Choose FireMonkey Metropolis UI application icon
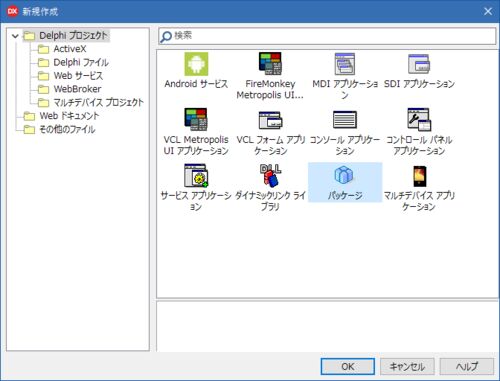This screenshot has width=500, height=381. click(x=270, y=64)
